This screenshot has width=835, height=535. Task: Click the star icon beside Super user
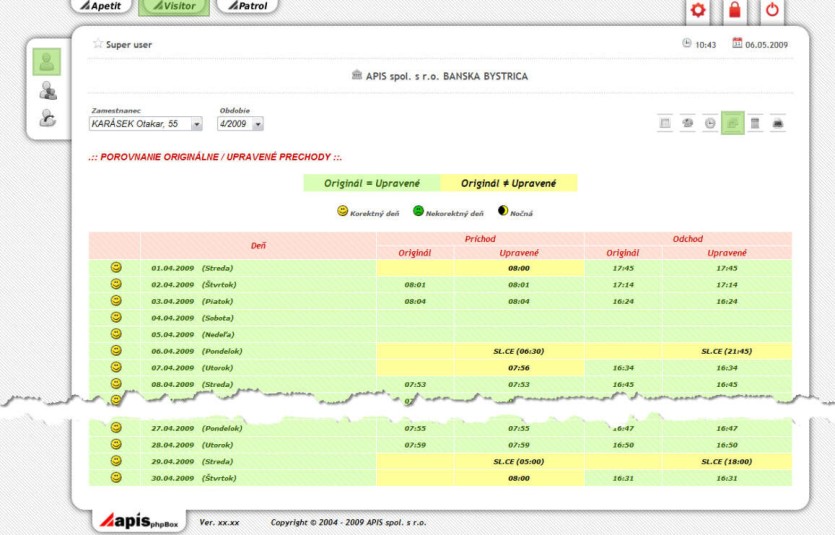tap(97, 44)
